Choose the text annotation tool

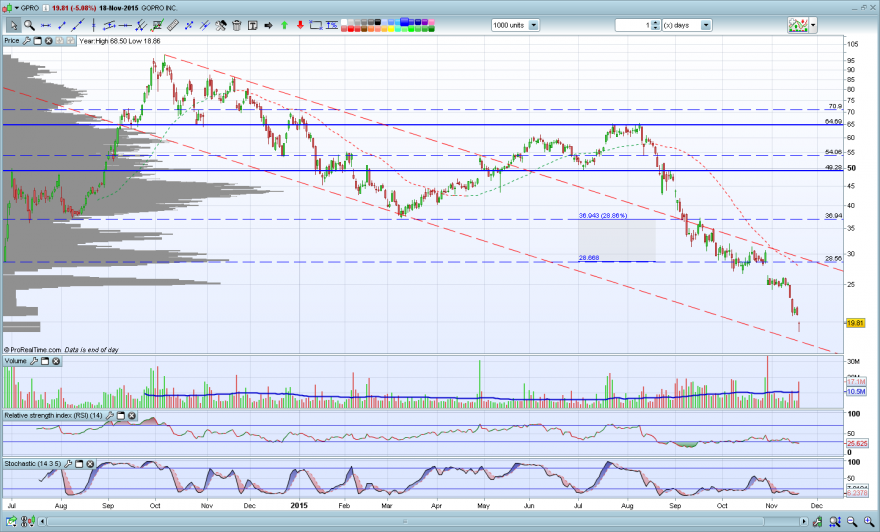pos(253,25)
